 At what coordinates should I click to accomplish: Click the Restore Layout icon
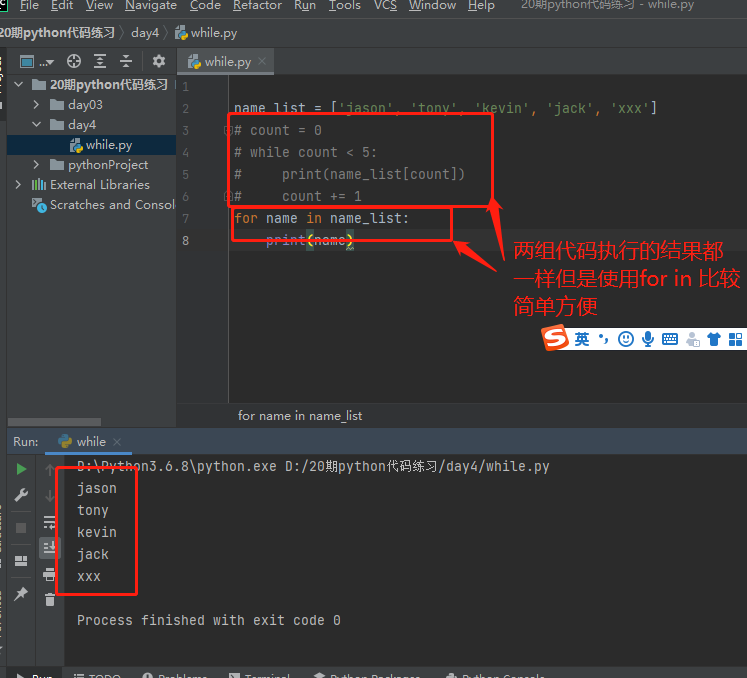pos(21,561)
